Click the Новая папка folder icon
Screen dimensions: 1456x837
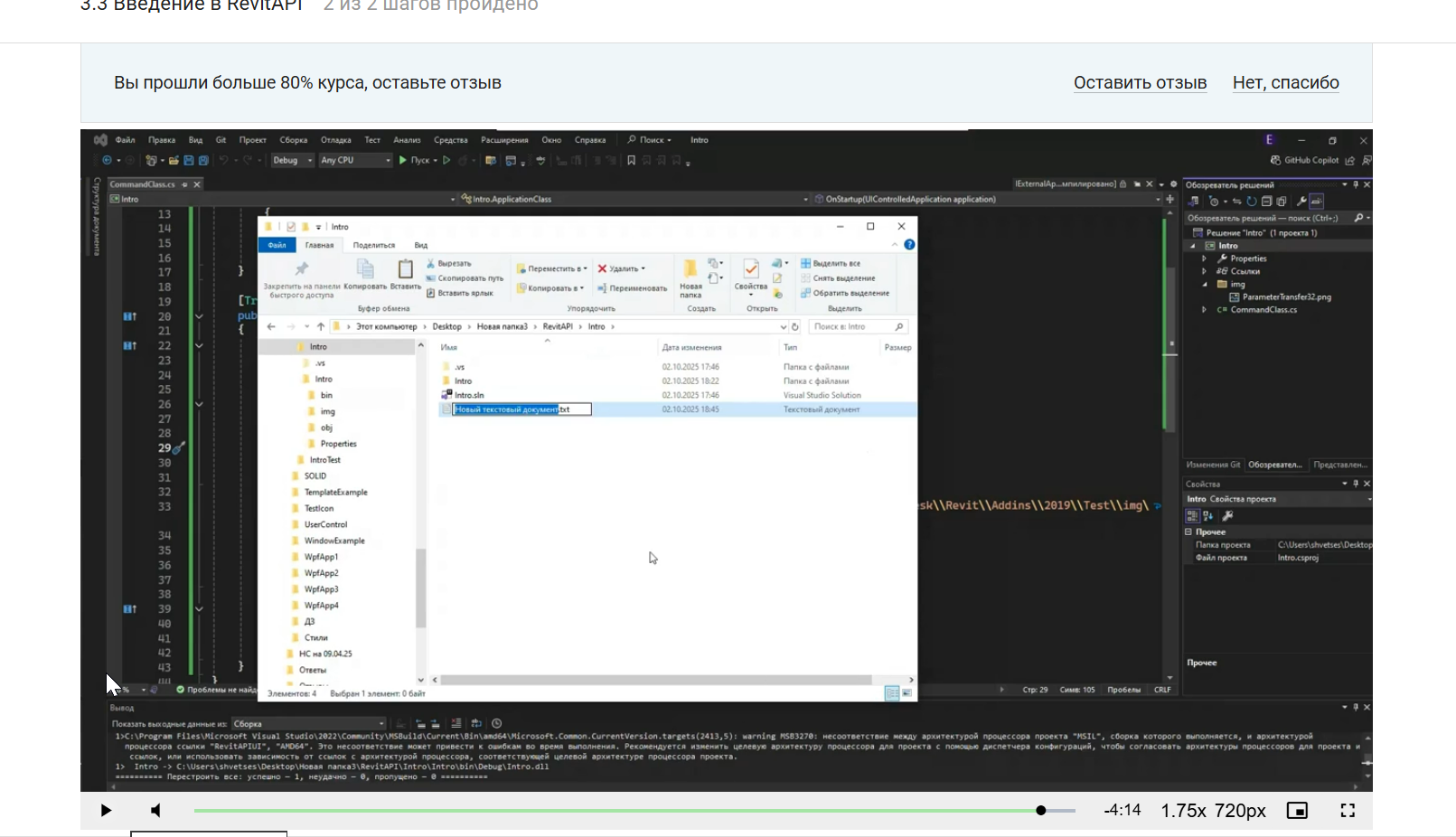(690, 269)
